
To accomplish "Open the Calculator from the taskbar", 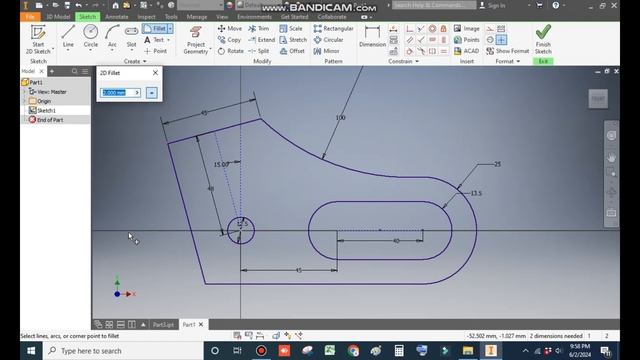I will click(399, 351).
